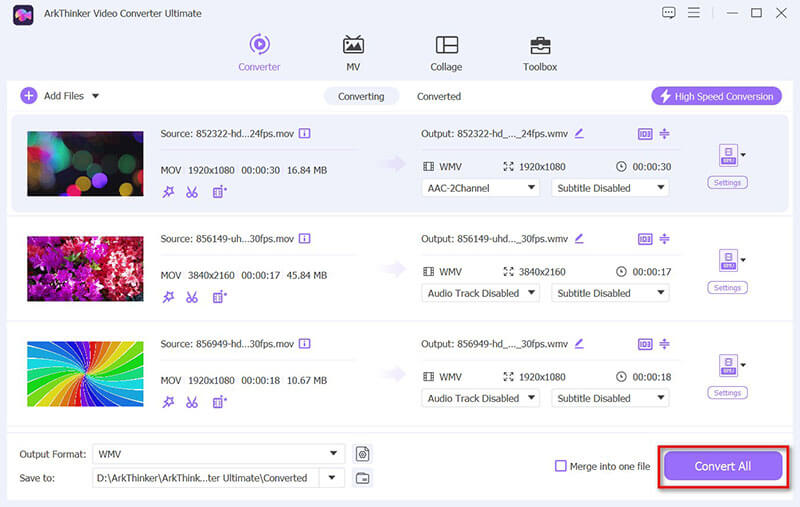The image size is (800, 507).
Task: Open Subtitle Disabled dropdown for 852322-hd video
Action: 610,188
